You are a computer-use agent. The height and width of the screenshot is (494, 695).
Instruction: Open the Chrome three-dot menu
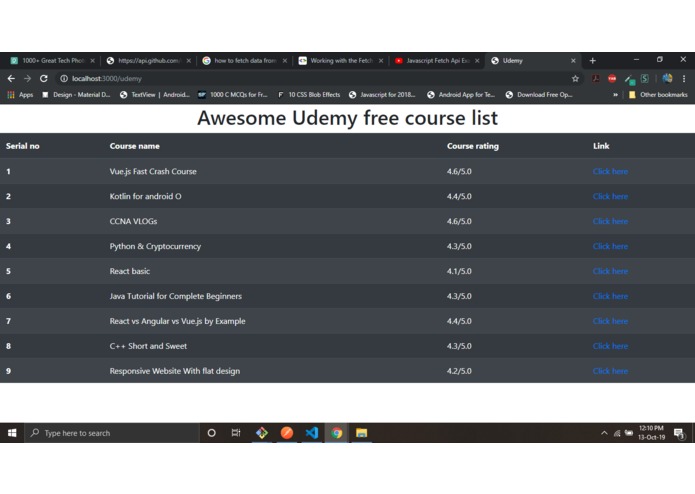[x=684, y=78]
